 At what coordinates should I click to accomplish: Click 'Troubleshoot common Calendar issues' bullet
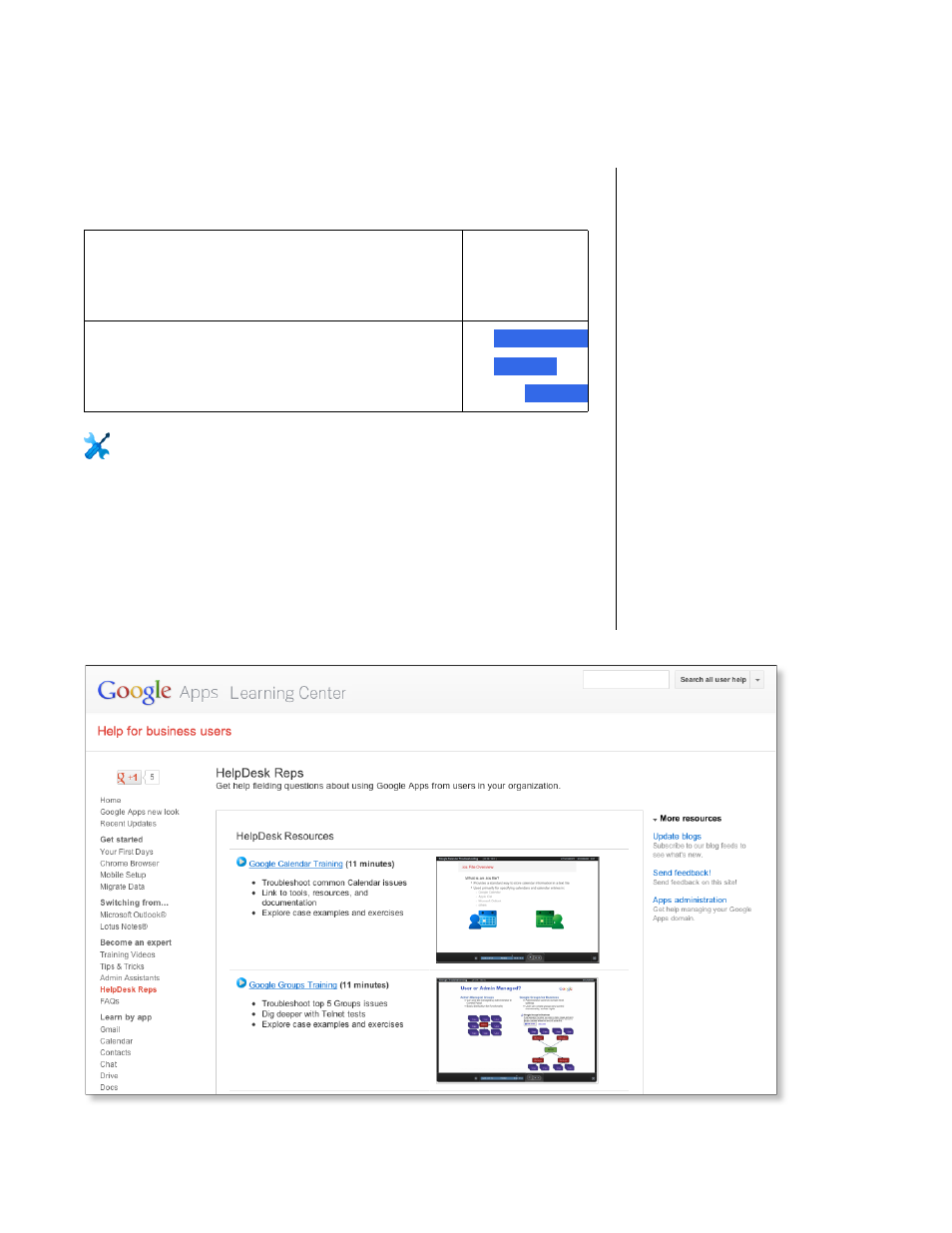[334, 883]
